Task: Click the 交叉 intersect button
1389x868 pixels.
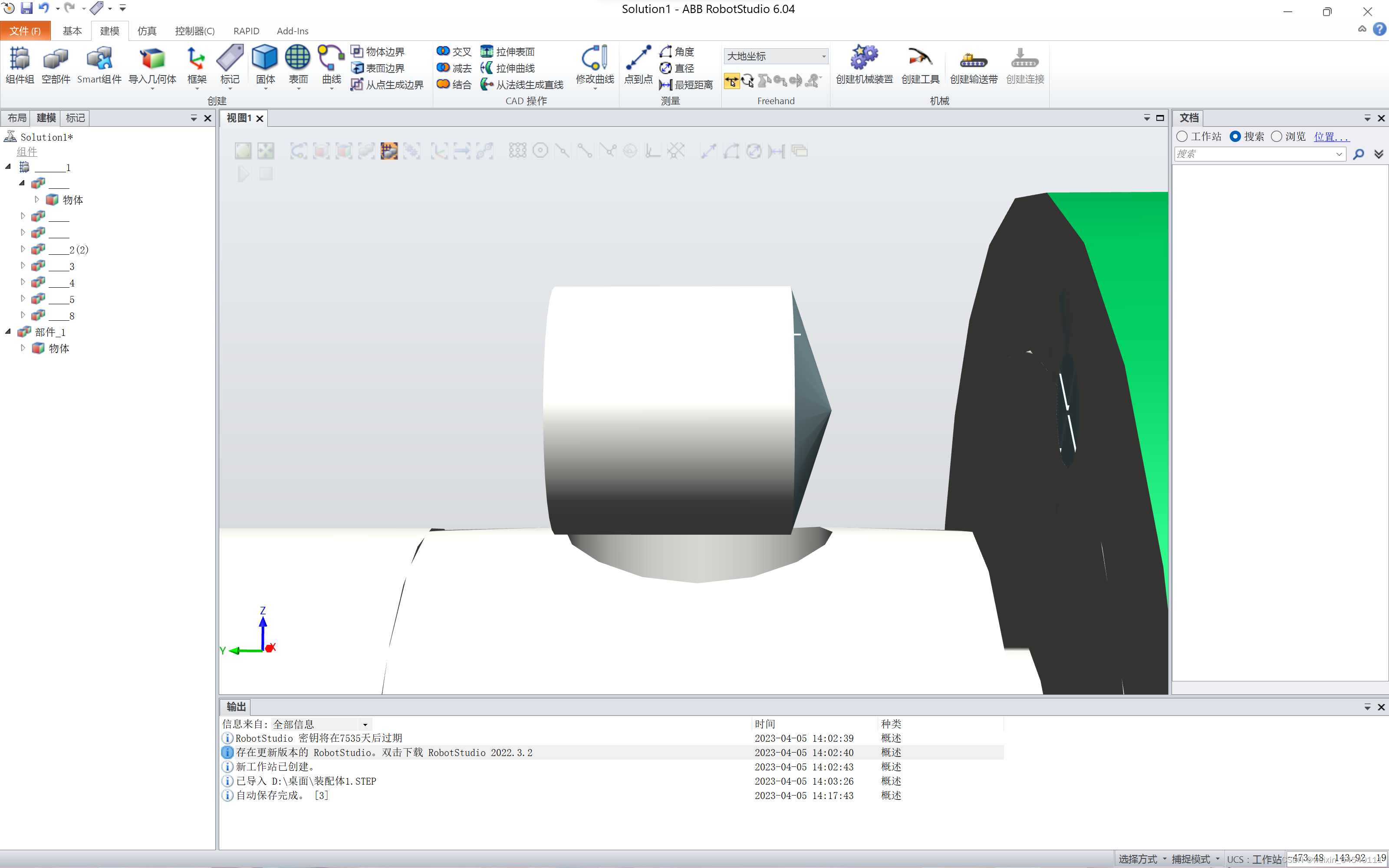Action: coord(454,52)
